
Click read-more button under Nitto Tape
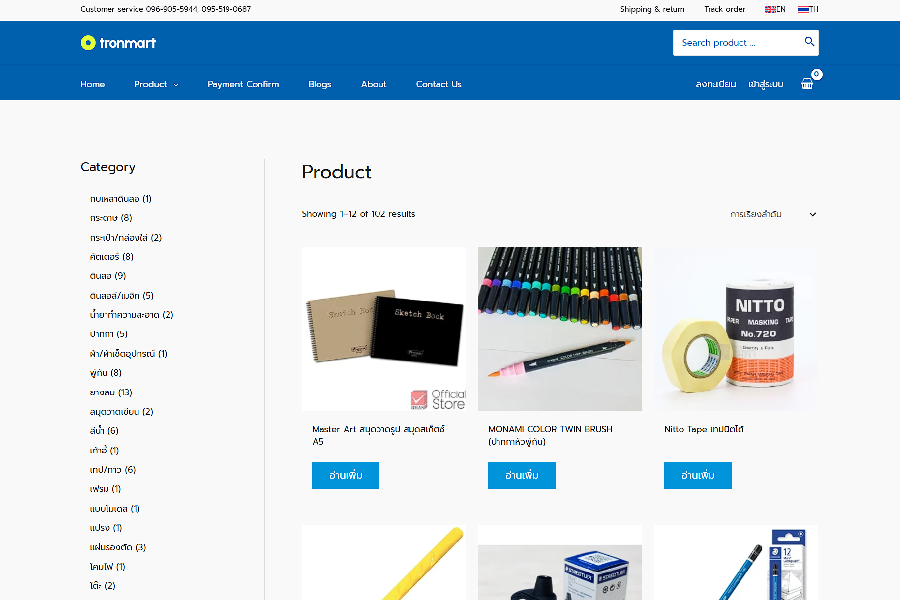pyautogui.click(x=698, y=475)
